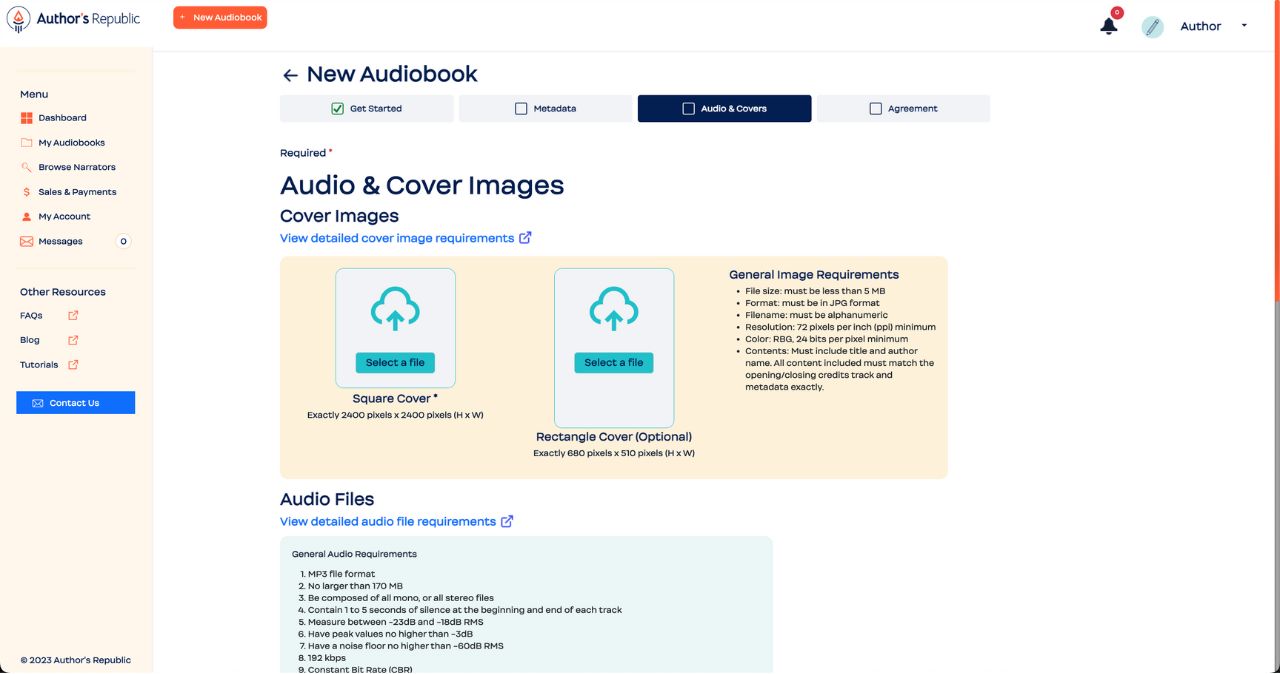Open FAQs external link icon
The width and height of the screenshot is (1280, 674).
click(x=73, y=316)
